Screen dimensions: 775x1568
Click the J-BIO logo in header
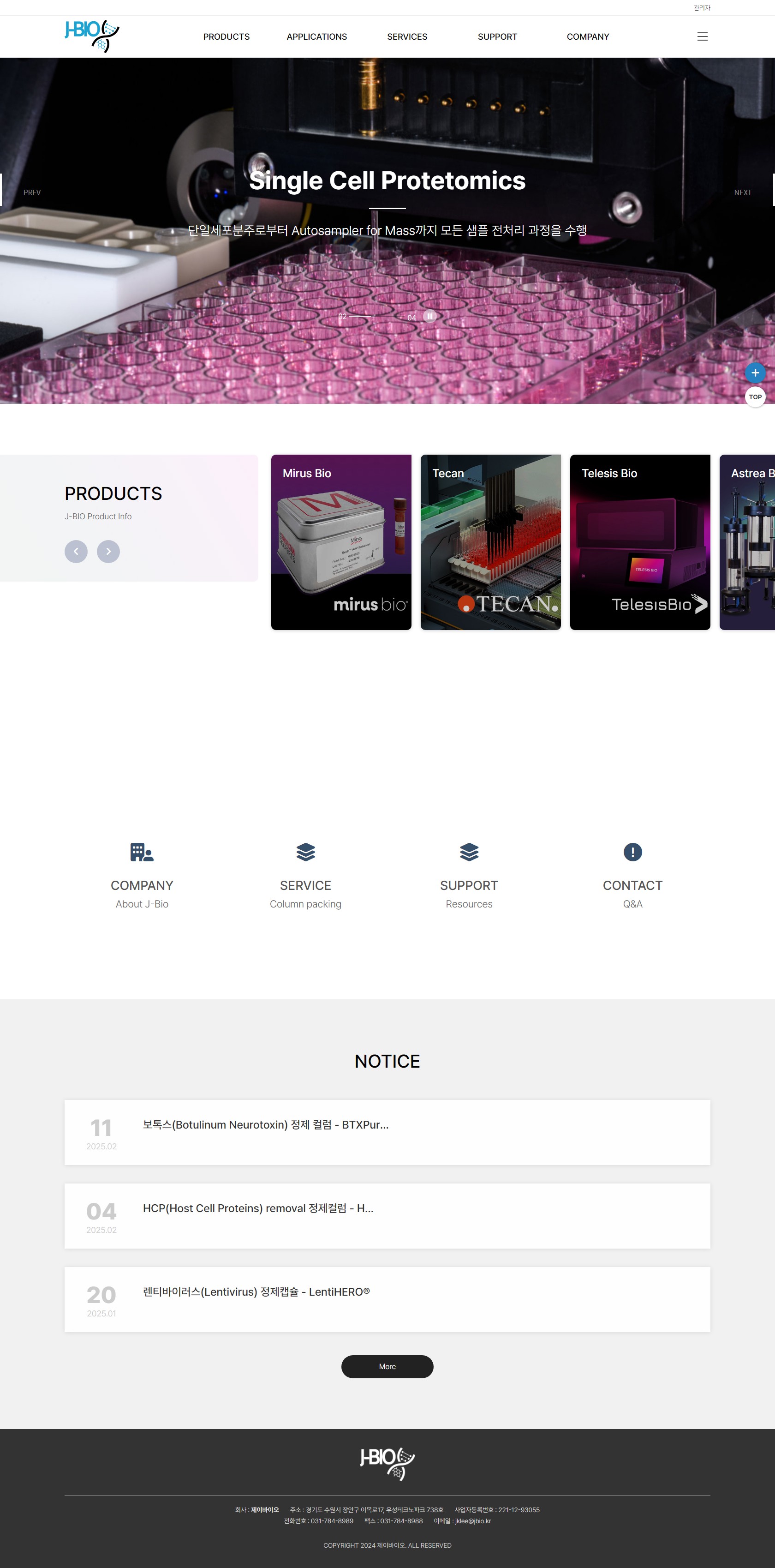pos(92,36)
